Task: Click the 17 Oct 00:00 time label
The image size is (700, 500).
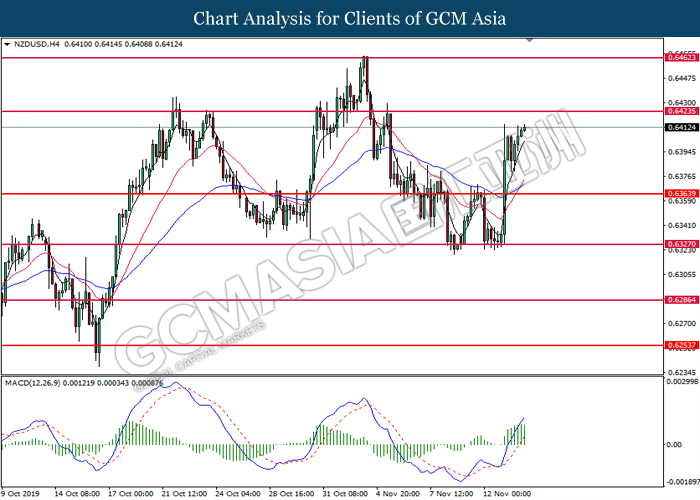Action: 131,494
